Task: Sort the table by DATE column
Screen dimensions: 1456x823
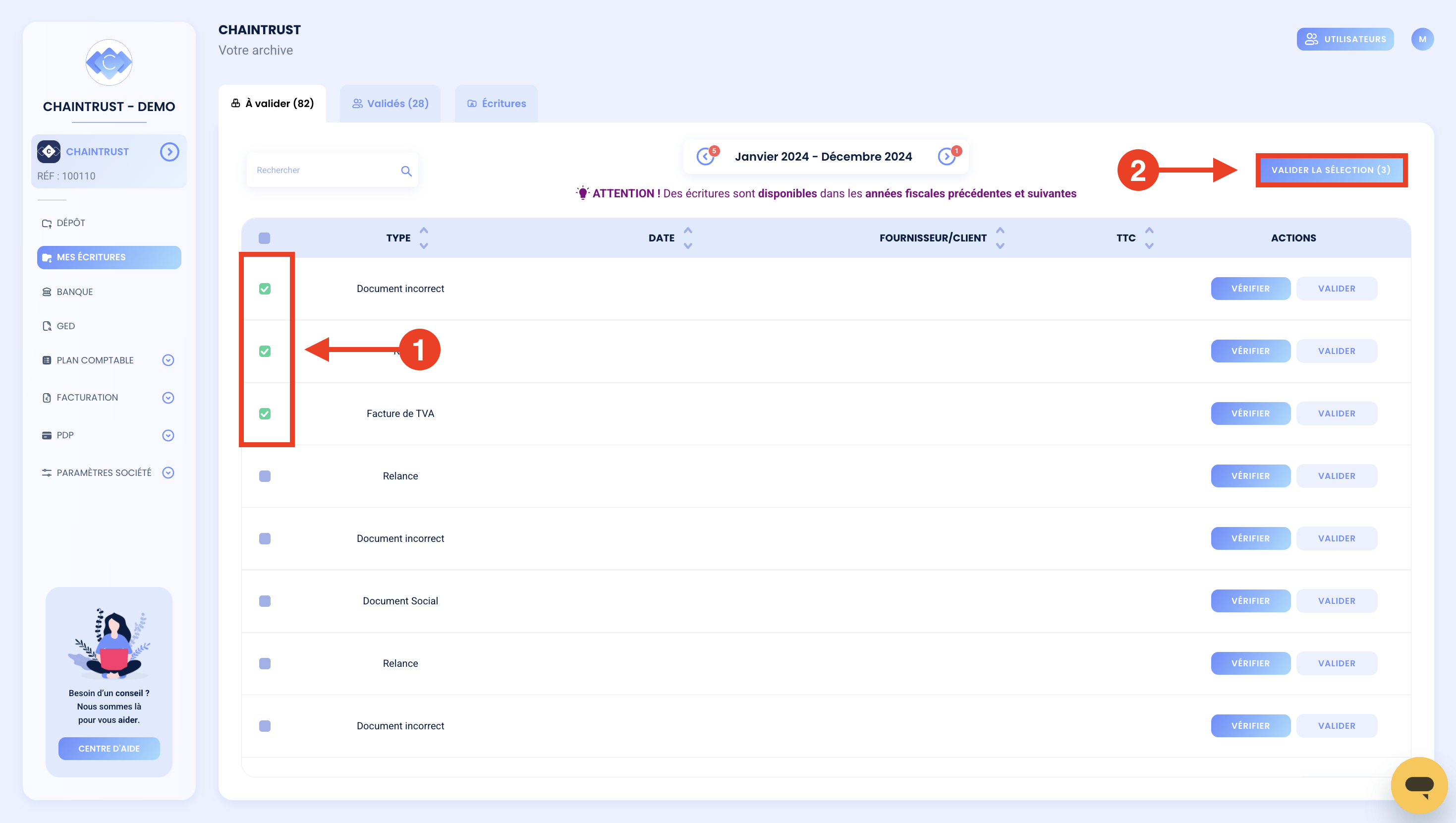Action: pyautogui.click(x=688, y=238)
